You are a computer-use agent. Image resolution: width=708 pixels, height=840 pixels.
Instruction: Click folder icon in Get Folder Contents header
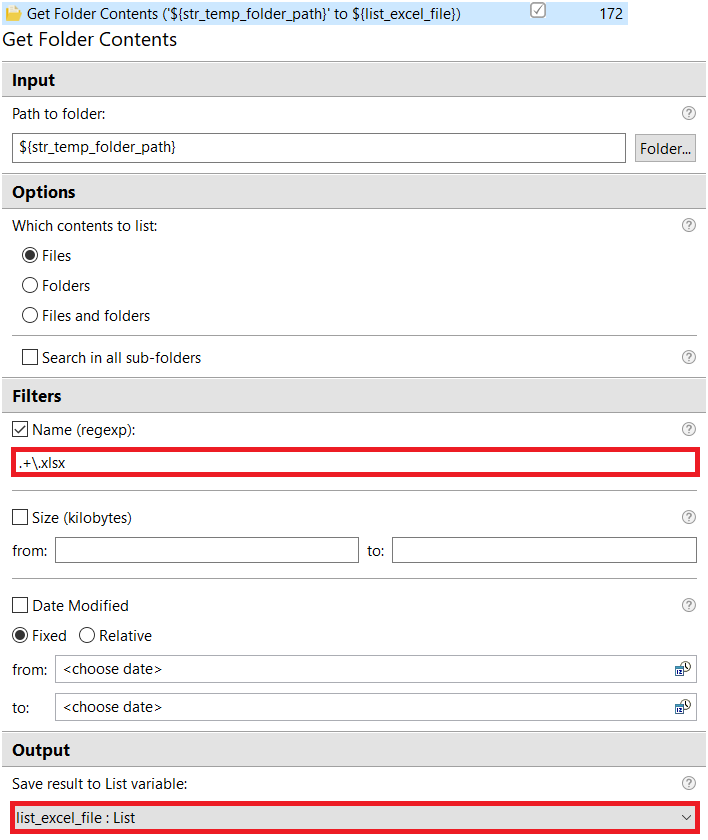pos(13,13)
